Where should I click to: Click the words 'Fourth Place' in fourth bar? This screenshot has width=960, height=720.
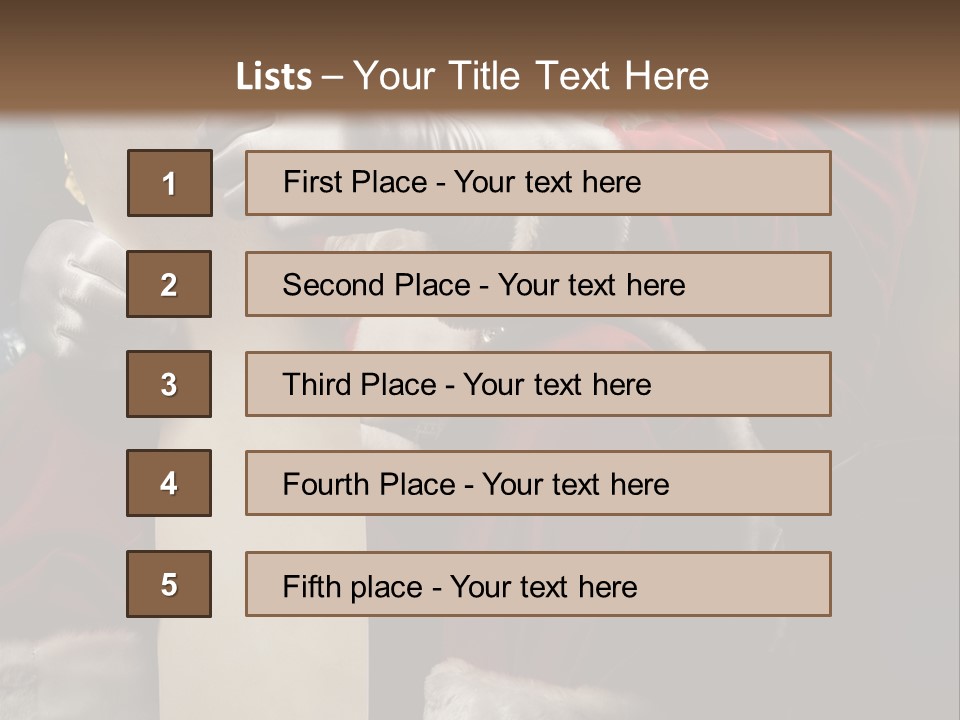click(369, 484)
